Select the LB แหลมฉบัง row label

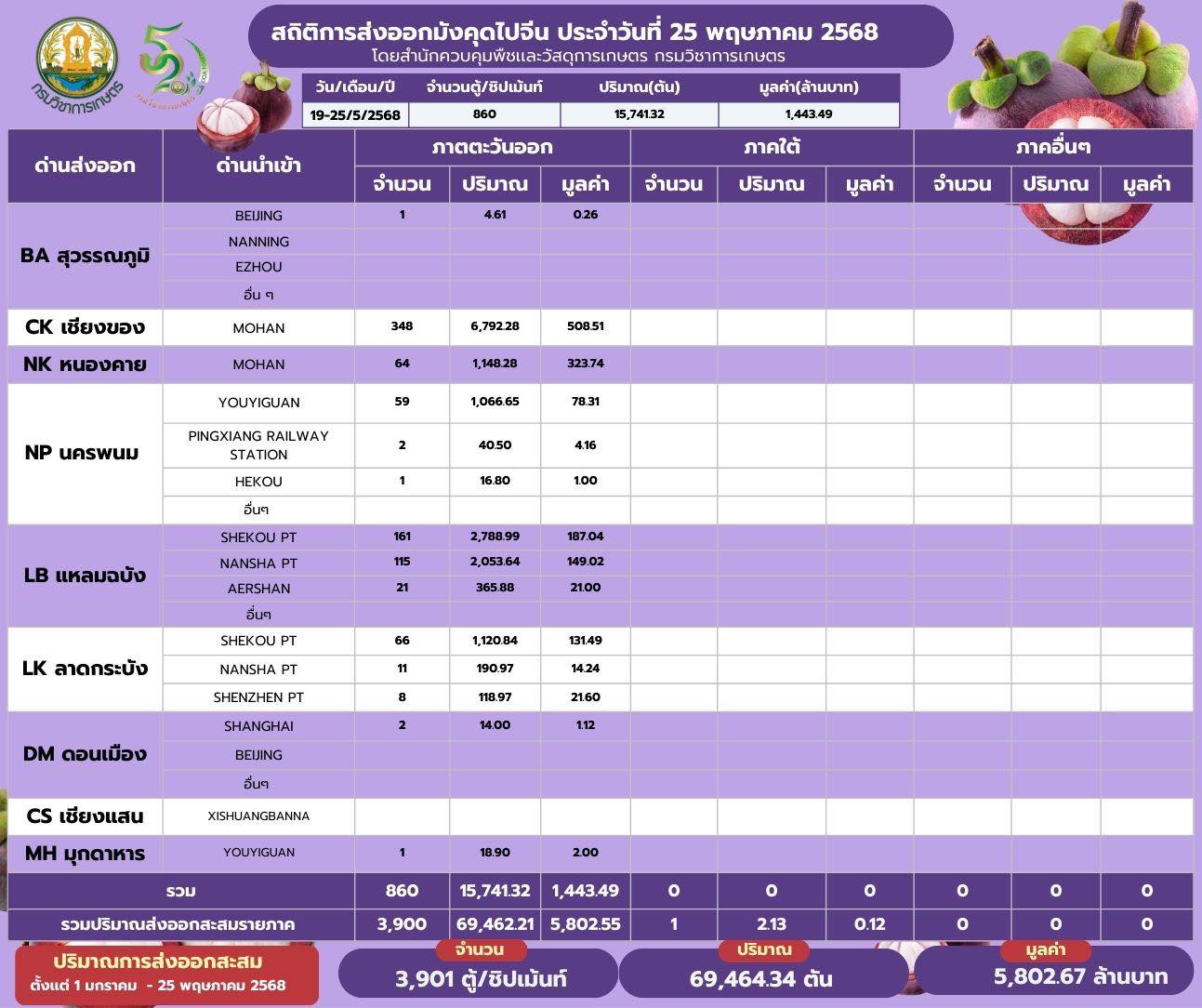[85, 575]
